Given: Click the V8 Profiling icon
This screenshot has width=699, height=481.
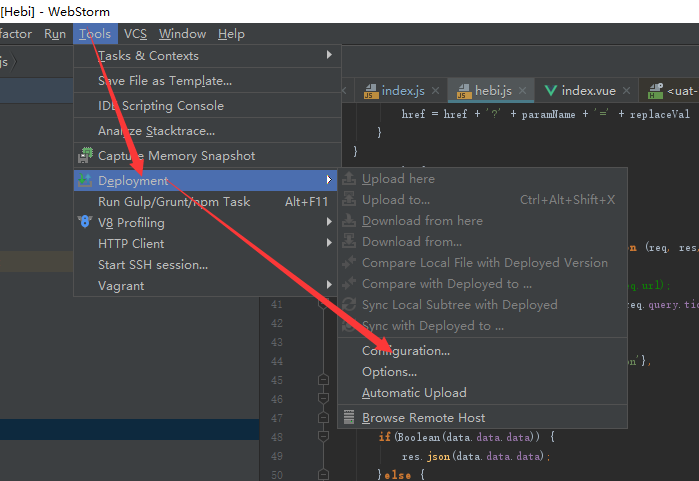Looking at the screenshot, I should point(85,222).
